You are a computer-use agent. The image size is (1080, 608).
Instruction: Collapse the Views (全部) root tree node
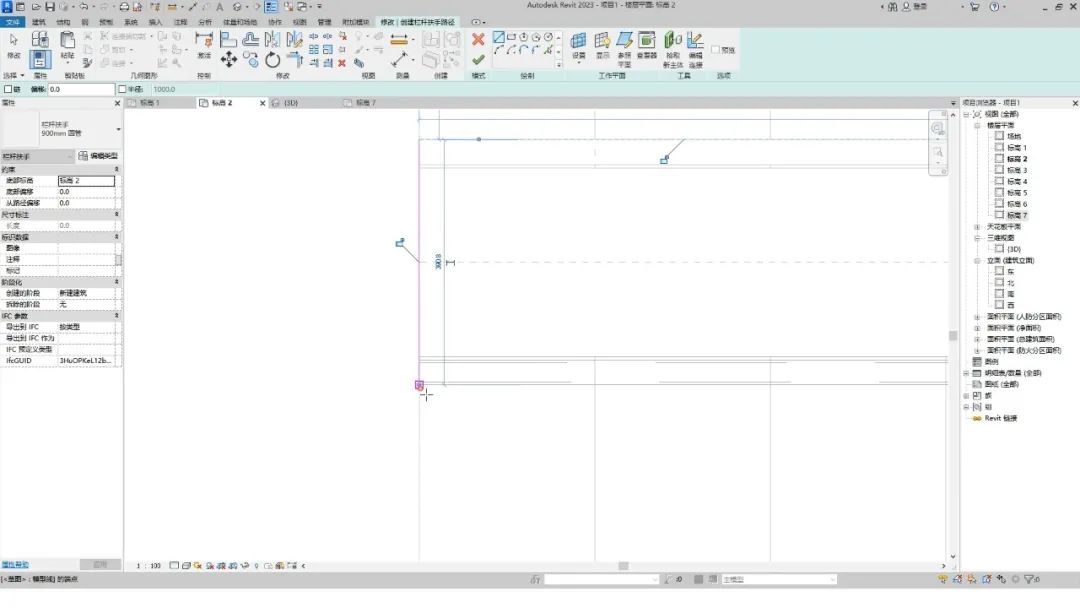[x=966, y=114]
